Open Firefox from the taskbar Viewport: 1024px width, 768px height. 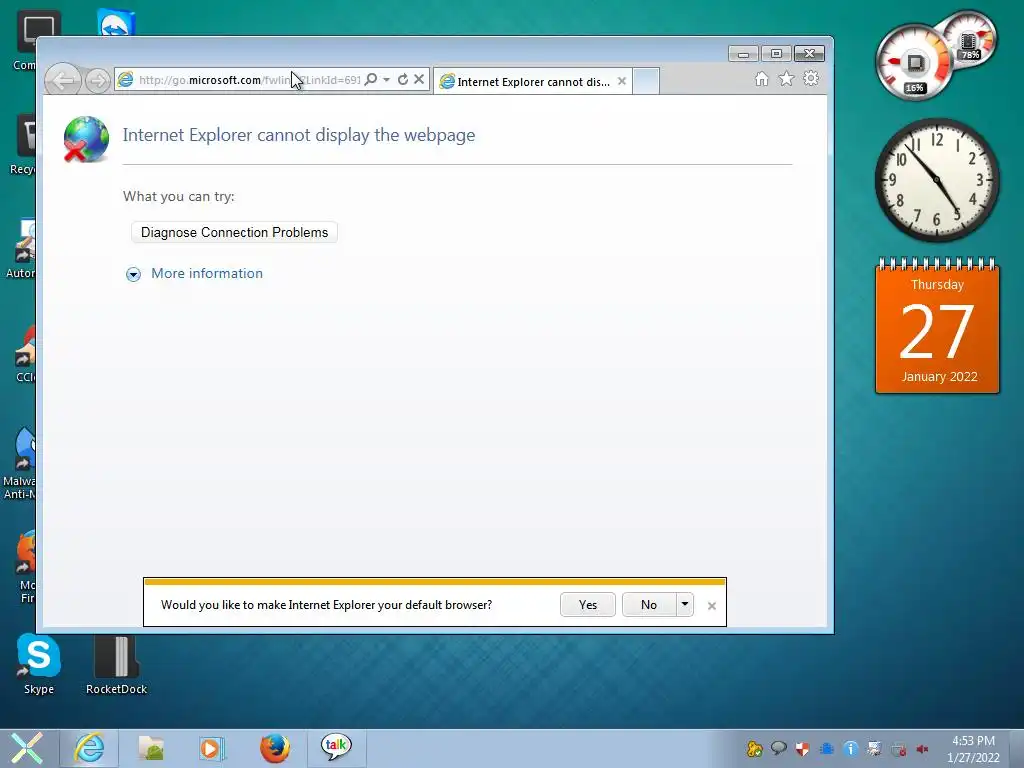click(275, 748)
